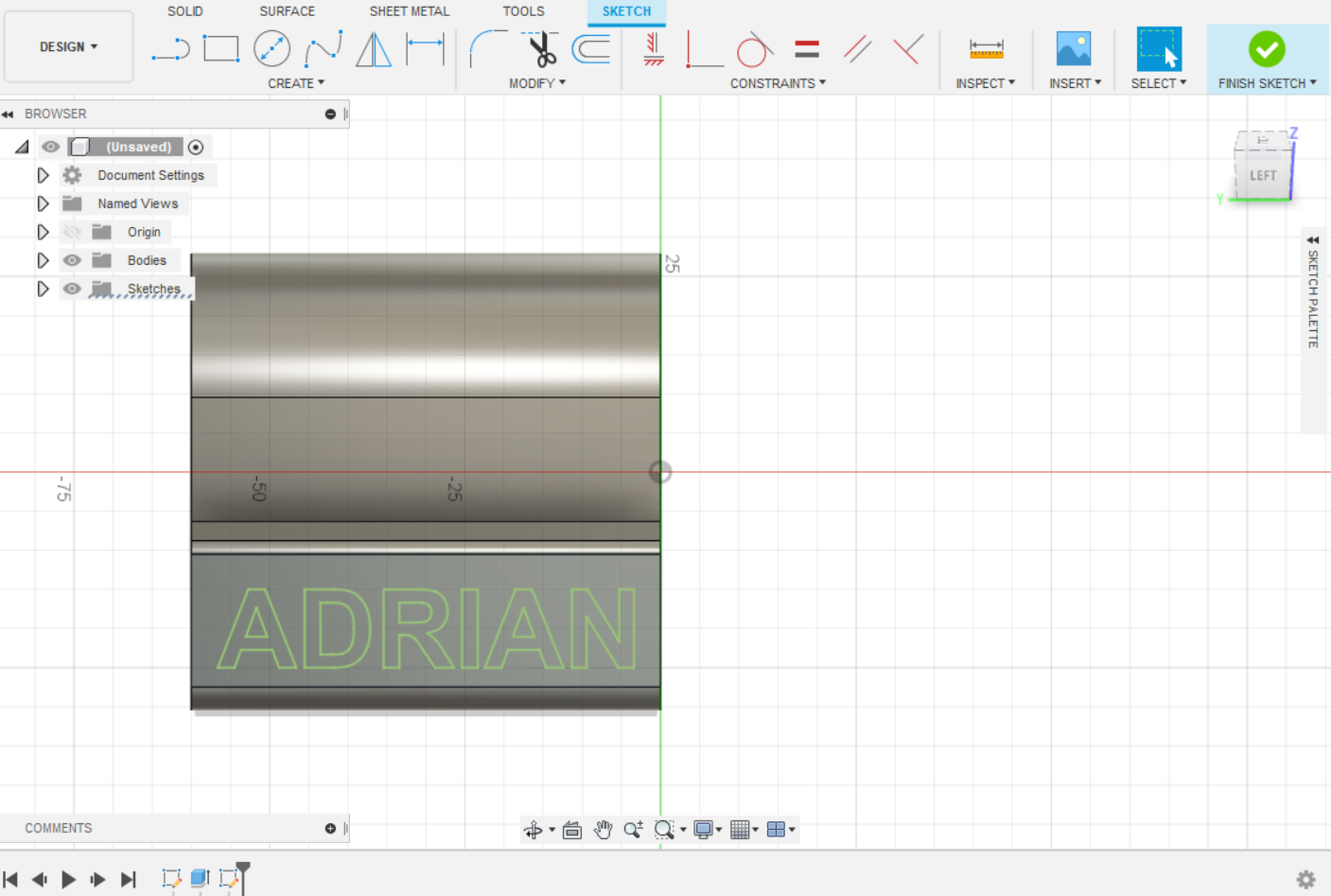Open the INSERT dropdown menu

tap(1075, 83)
